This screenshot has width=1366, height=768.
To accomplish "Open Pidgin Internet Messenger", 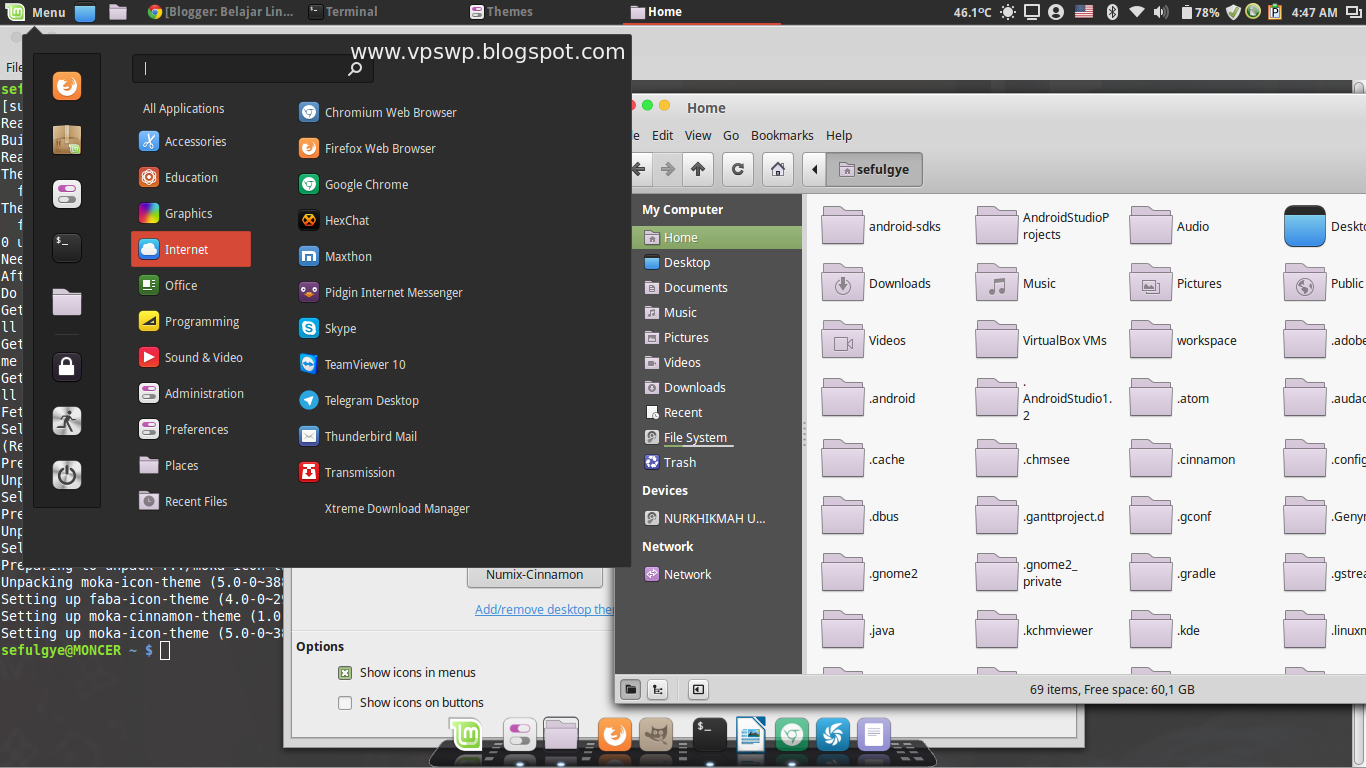I will (x=381, y=293).
